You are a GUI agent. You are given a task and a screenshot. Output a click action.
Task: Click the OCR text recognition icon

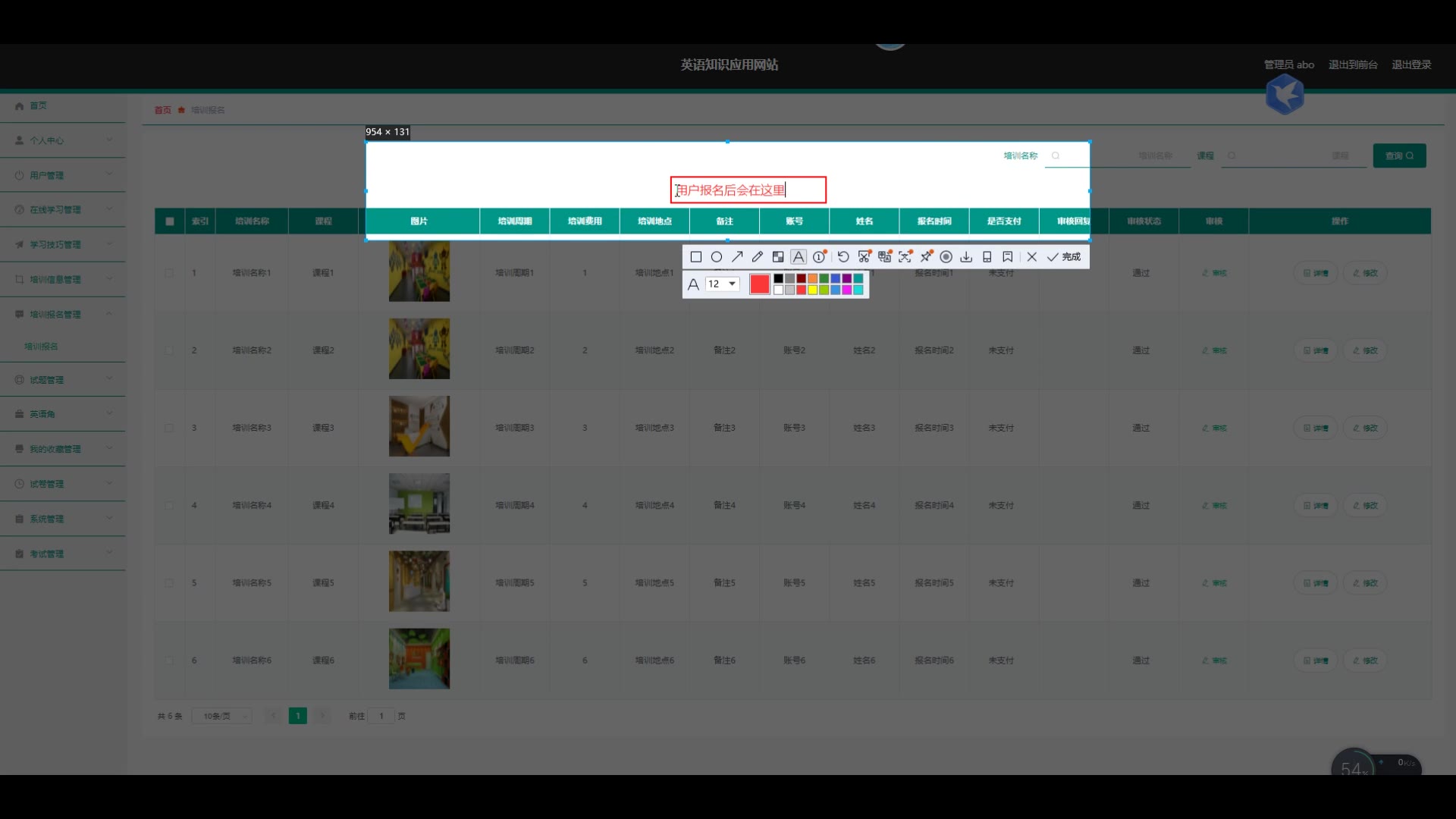905,257
